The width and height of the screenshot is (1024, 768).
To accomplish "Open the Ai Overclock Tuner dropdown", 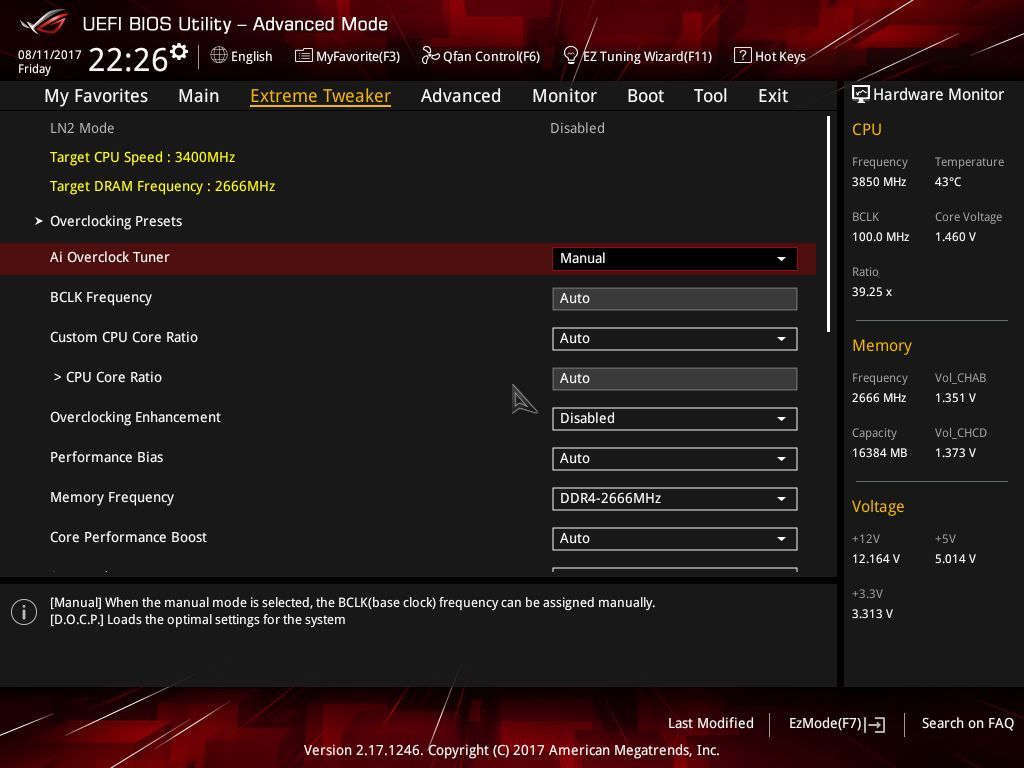I will tap(675, 259).
